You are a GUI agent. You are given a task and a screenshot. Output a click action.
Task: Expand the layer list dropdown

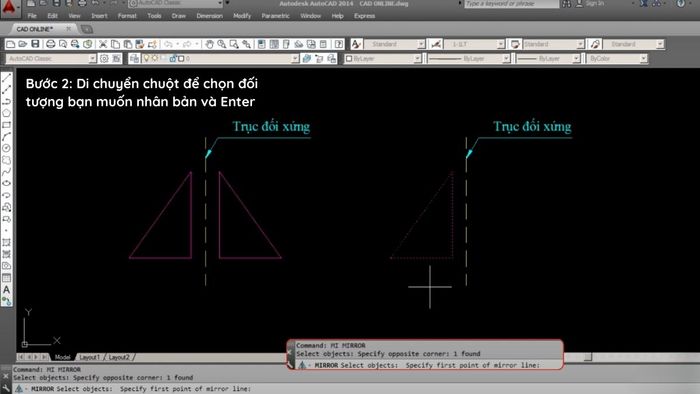tap(295, 58)
